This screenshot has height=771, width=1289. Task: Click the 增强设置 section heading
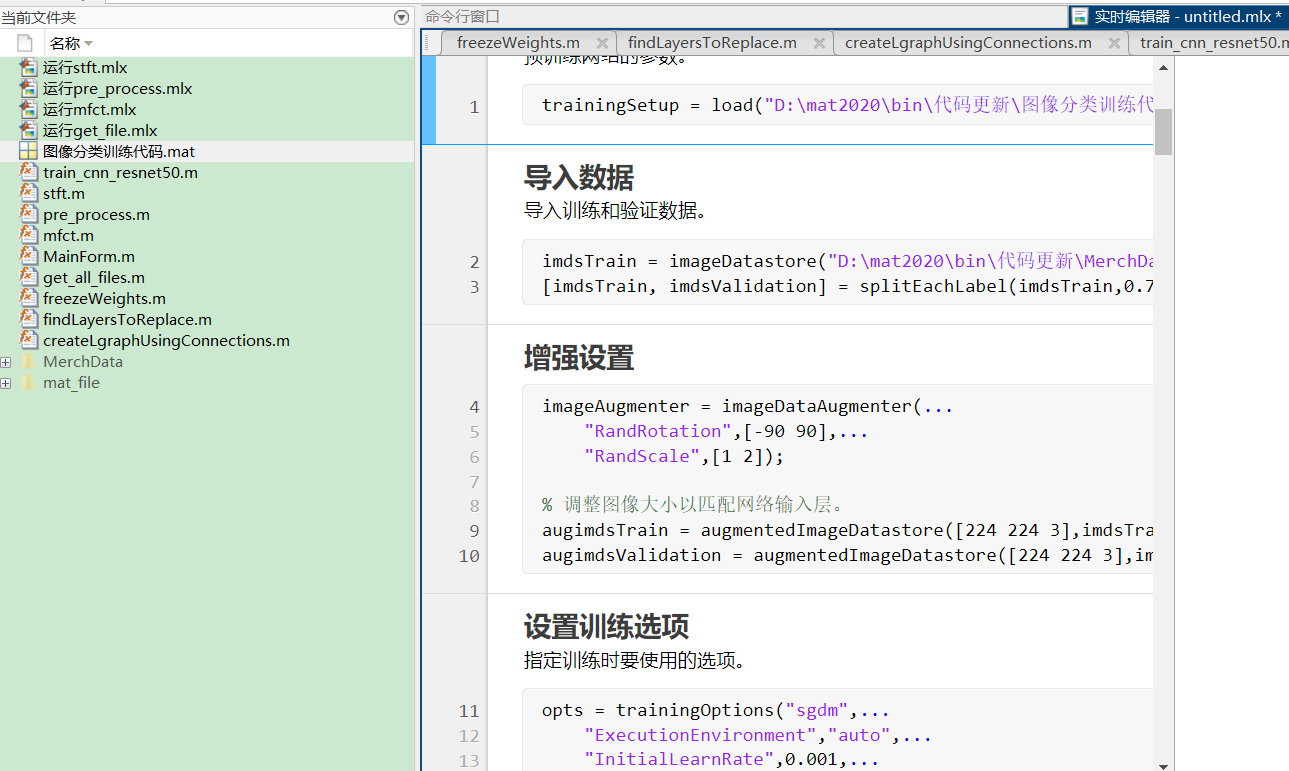tap(579, 358)
